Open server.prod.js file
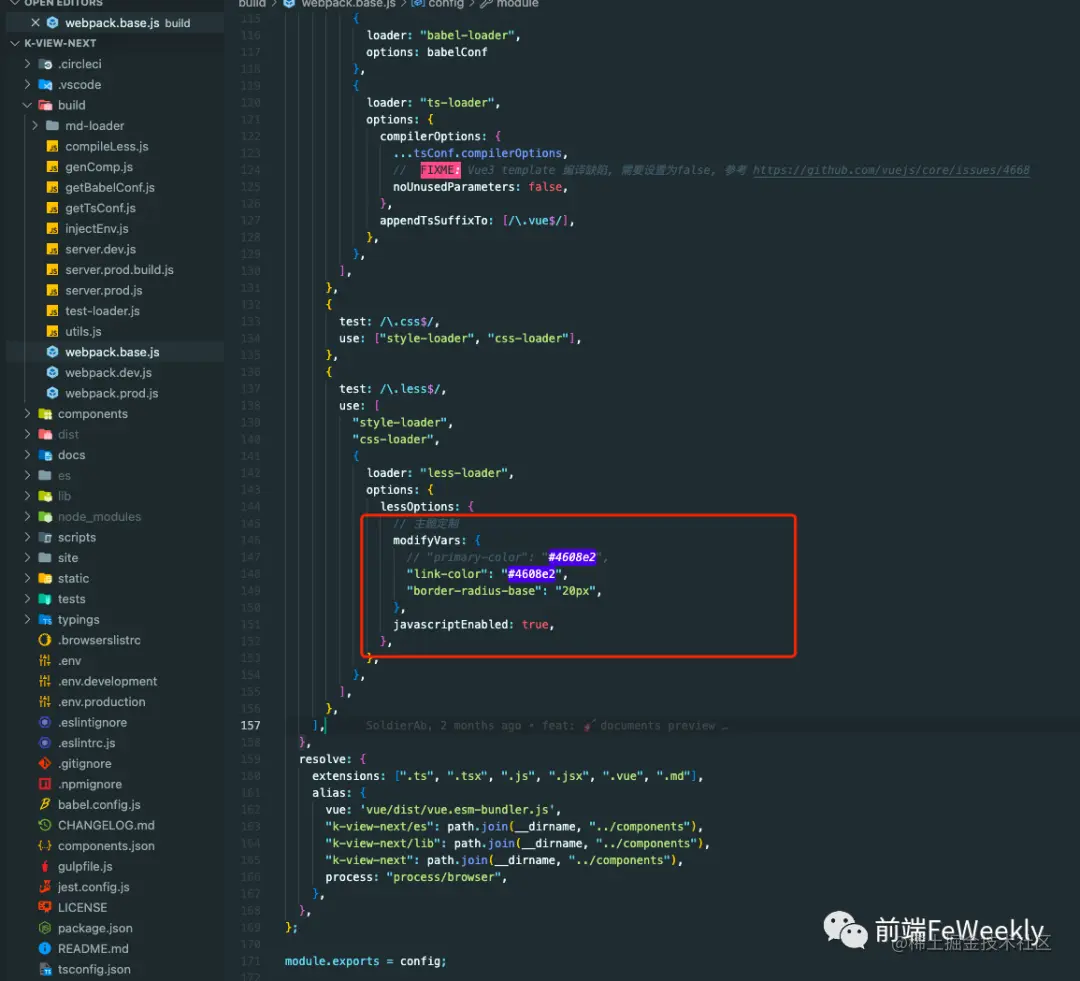The image size is (1080, 981). click(104, 291)
